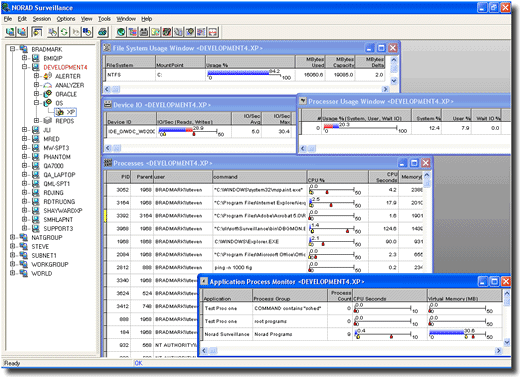This screenshot has height=377, width=521.
Task: Expand the BMIQIP tree node
Action: 24,58
